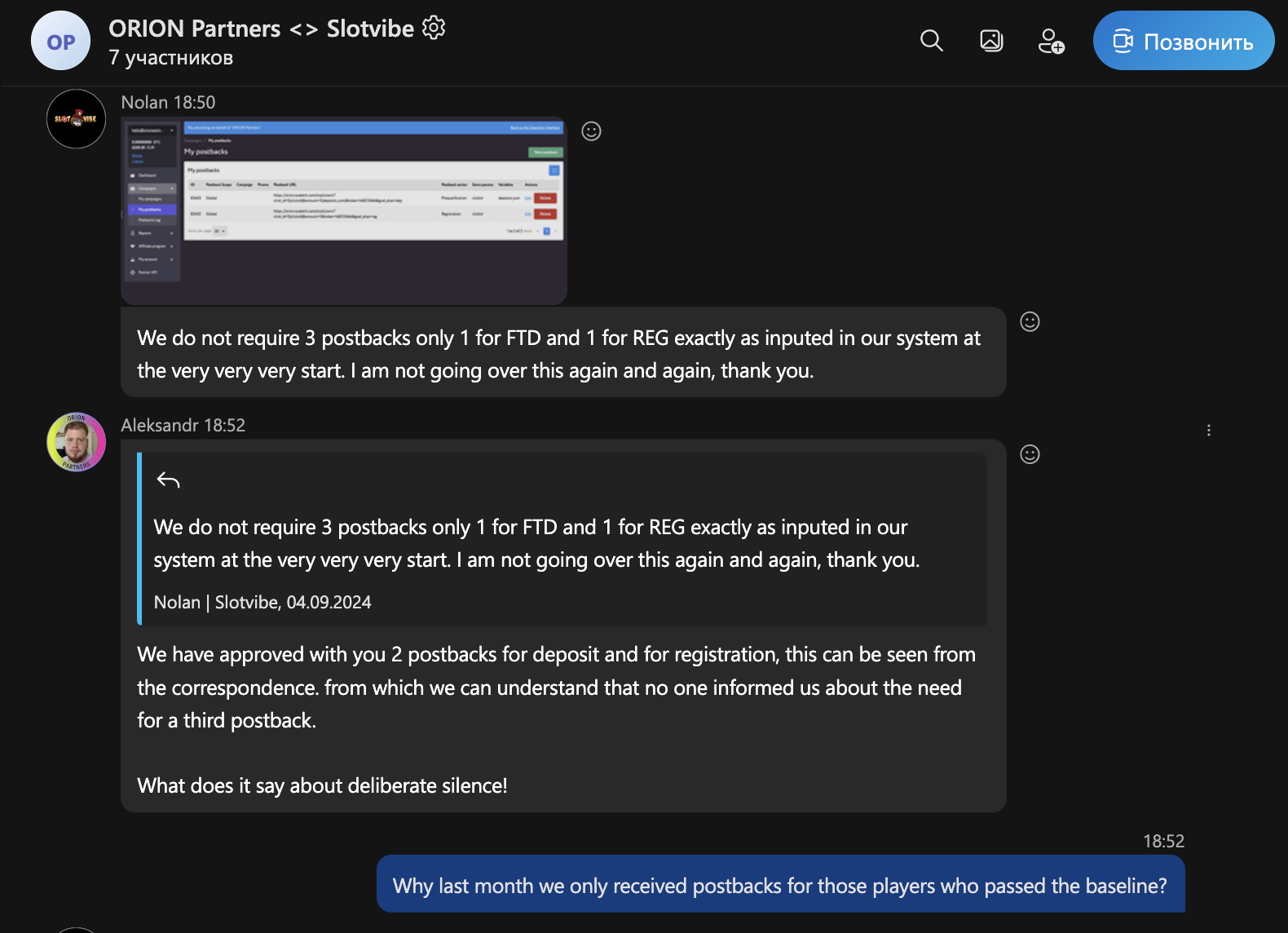
Task: Click quote attribution 'Nolan | Slotvibe, 04.09.2024'
Action: coord(262,602)
